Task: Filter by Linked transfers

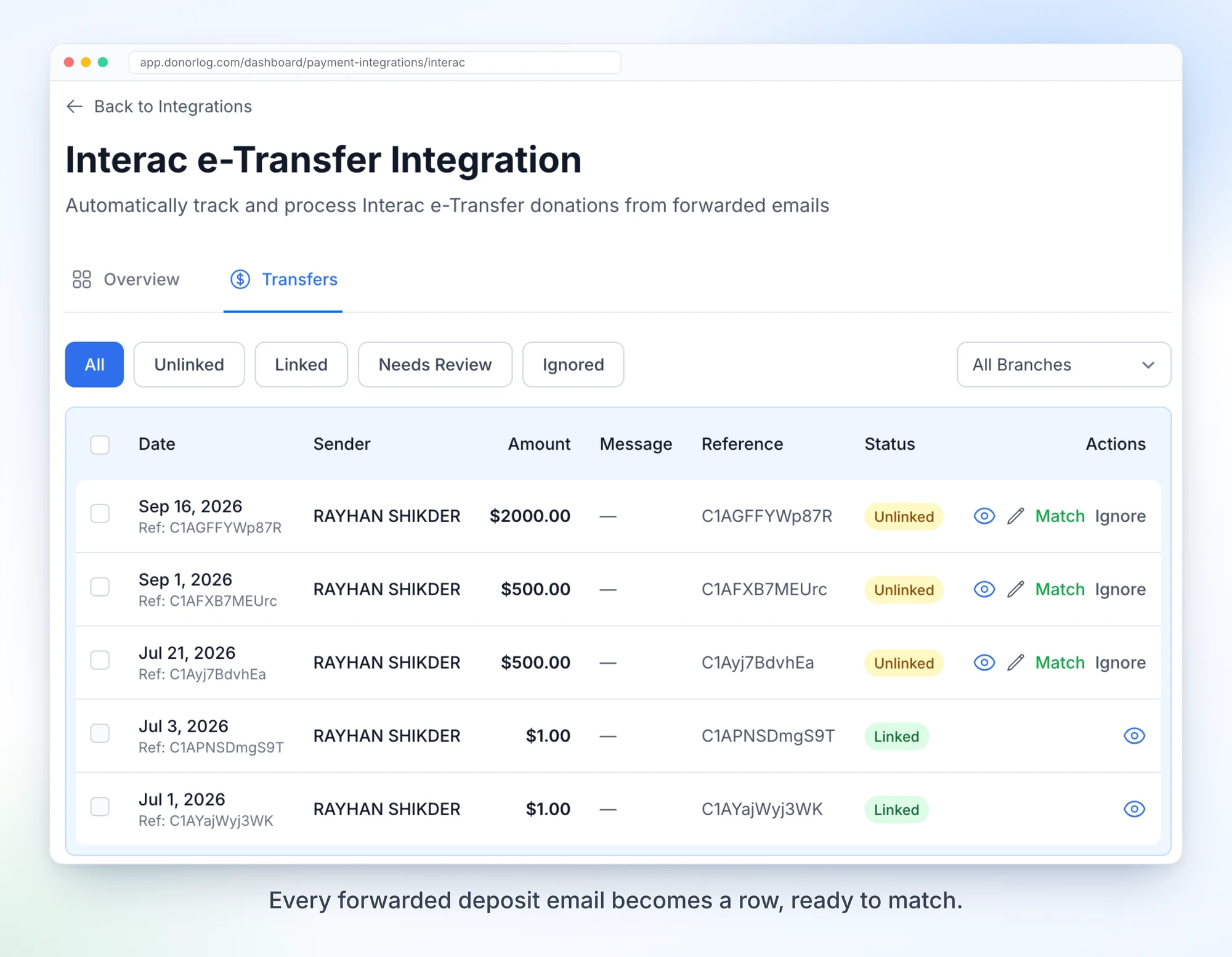Action: 301,365
